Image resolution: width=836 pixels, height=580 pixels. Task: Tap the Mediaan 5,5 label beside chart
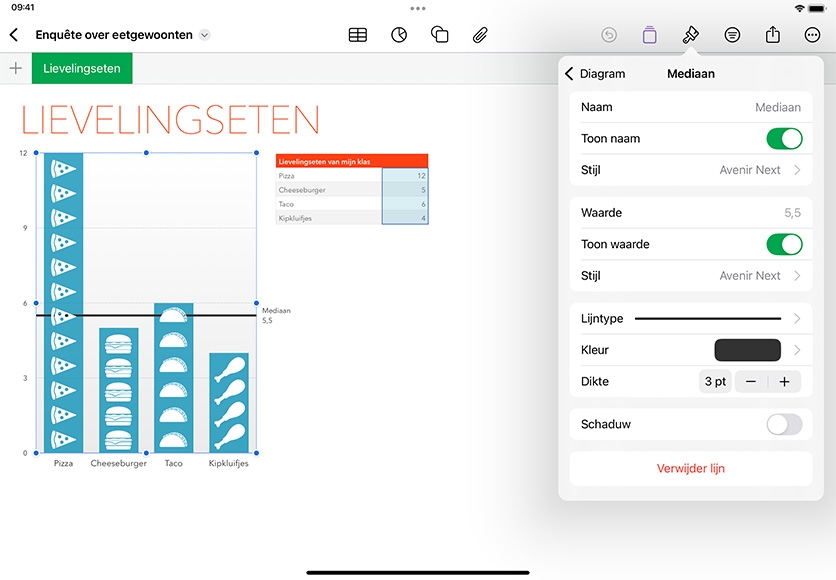click(276, 315)
